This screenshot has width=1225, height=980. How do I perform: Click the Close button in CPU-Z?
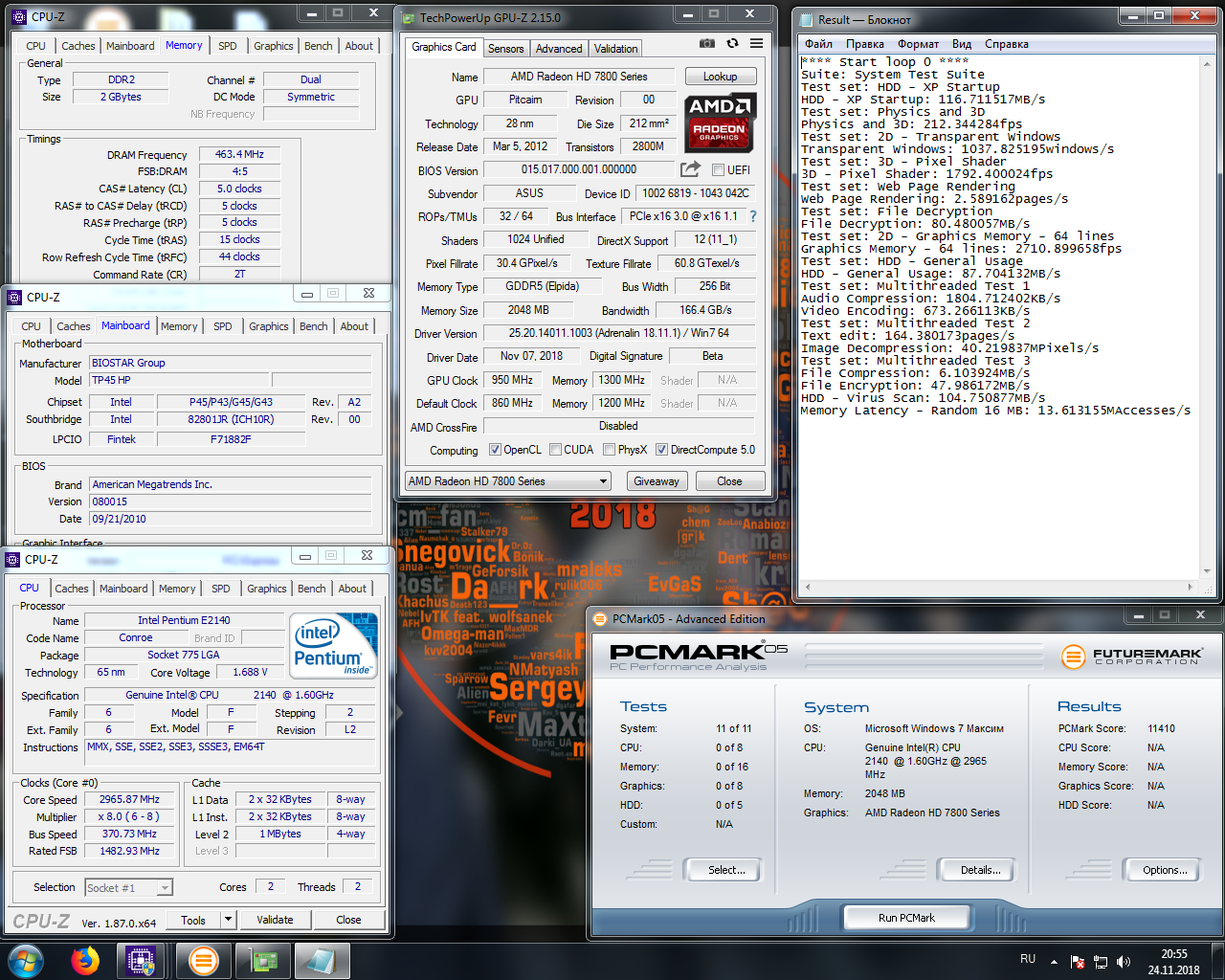point(348,920)
